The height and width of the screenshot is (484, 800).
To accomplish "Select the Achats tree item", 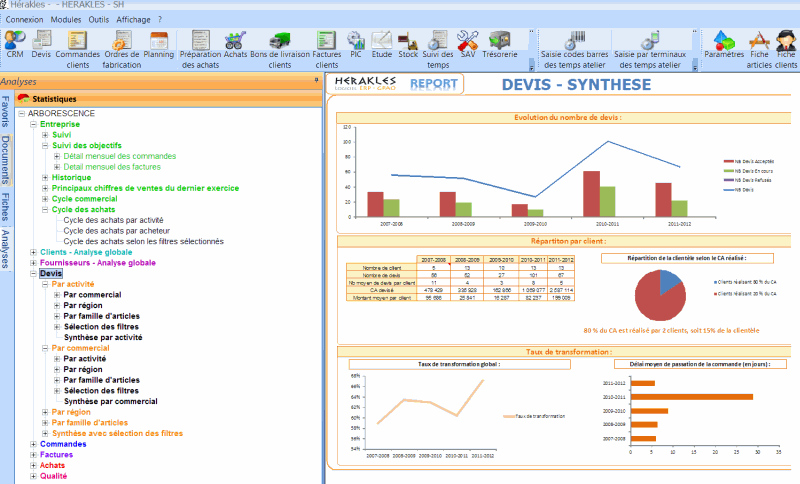I will [52, 465].
